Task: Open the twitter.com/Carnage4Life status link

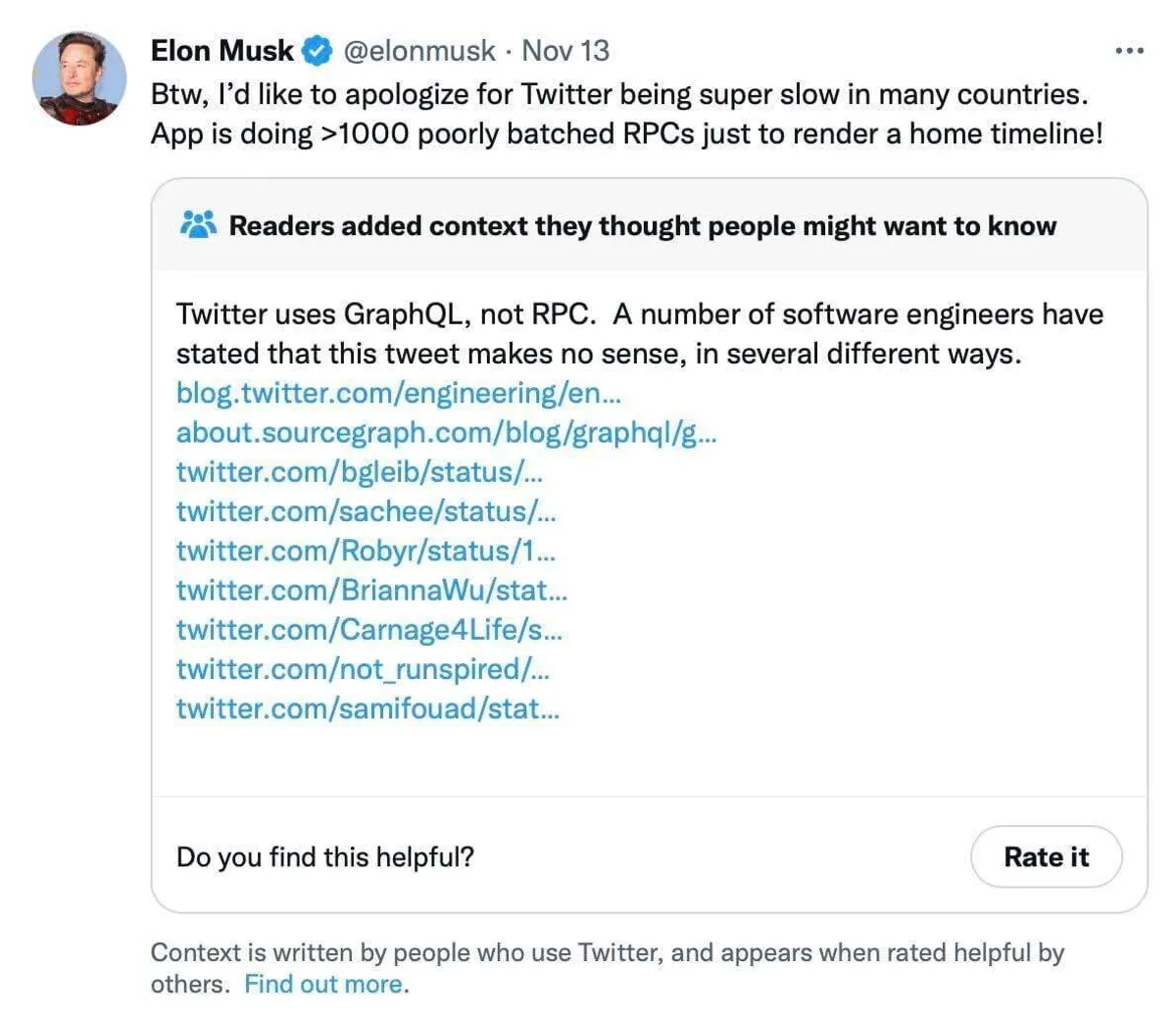Action: (x=369, y=629)
